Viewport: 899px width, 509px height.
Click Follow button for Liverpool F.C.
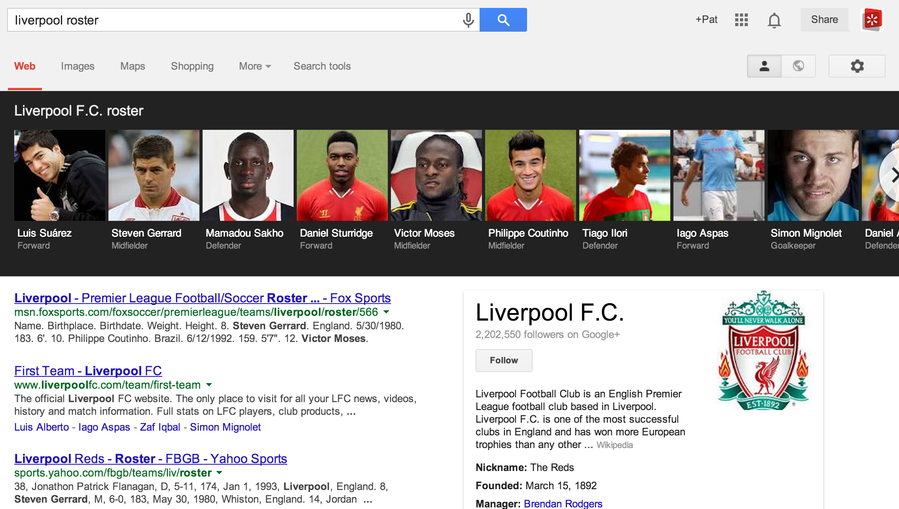504,360
